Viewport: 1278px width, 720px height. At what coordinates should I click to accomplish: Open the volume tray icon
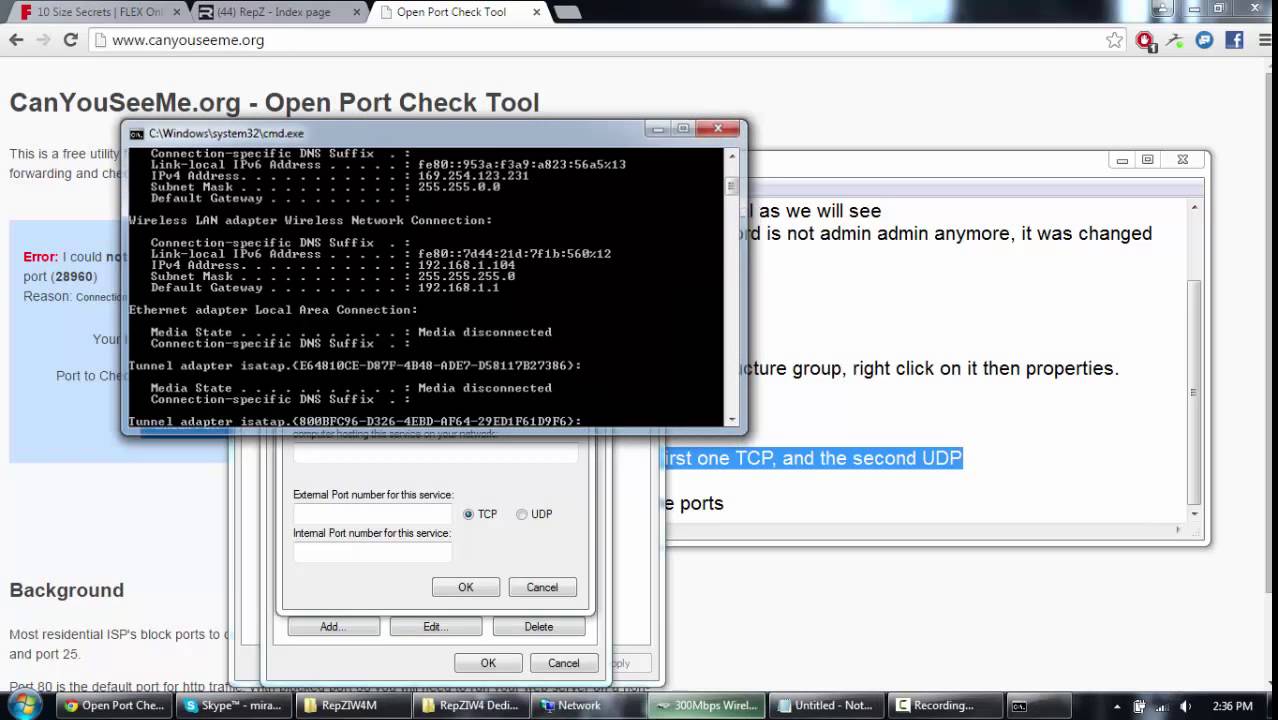pos(1186,706)
